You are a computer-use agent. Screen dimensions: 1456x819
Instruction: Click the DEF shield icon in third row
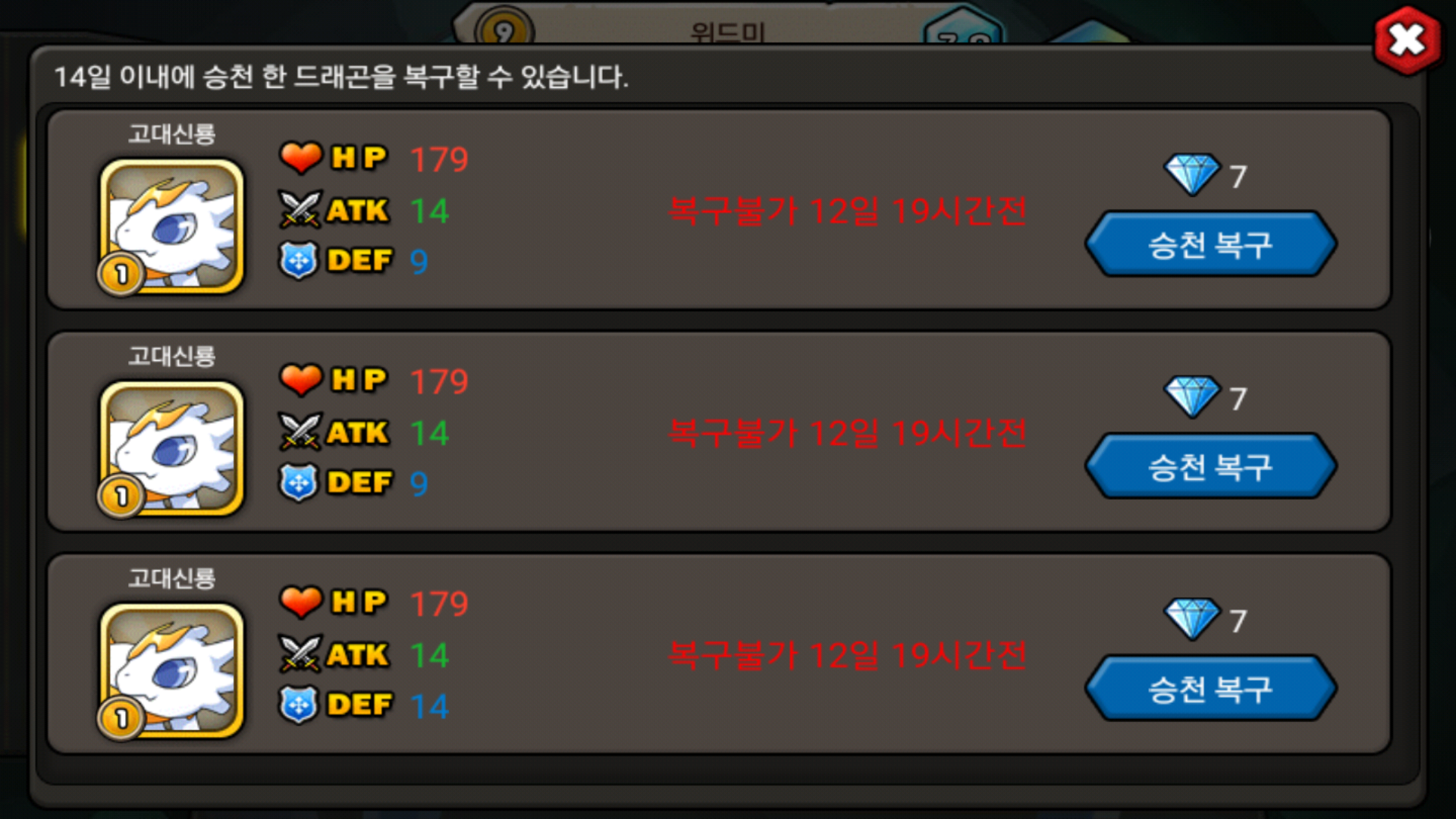[x=299, y=705]
